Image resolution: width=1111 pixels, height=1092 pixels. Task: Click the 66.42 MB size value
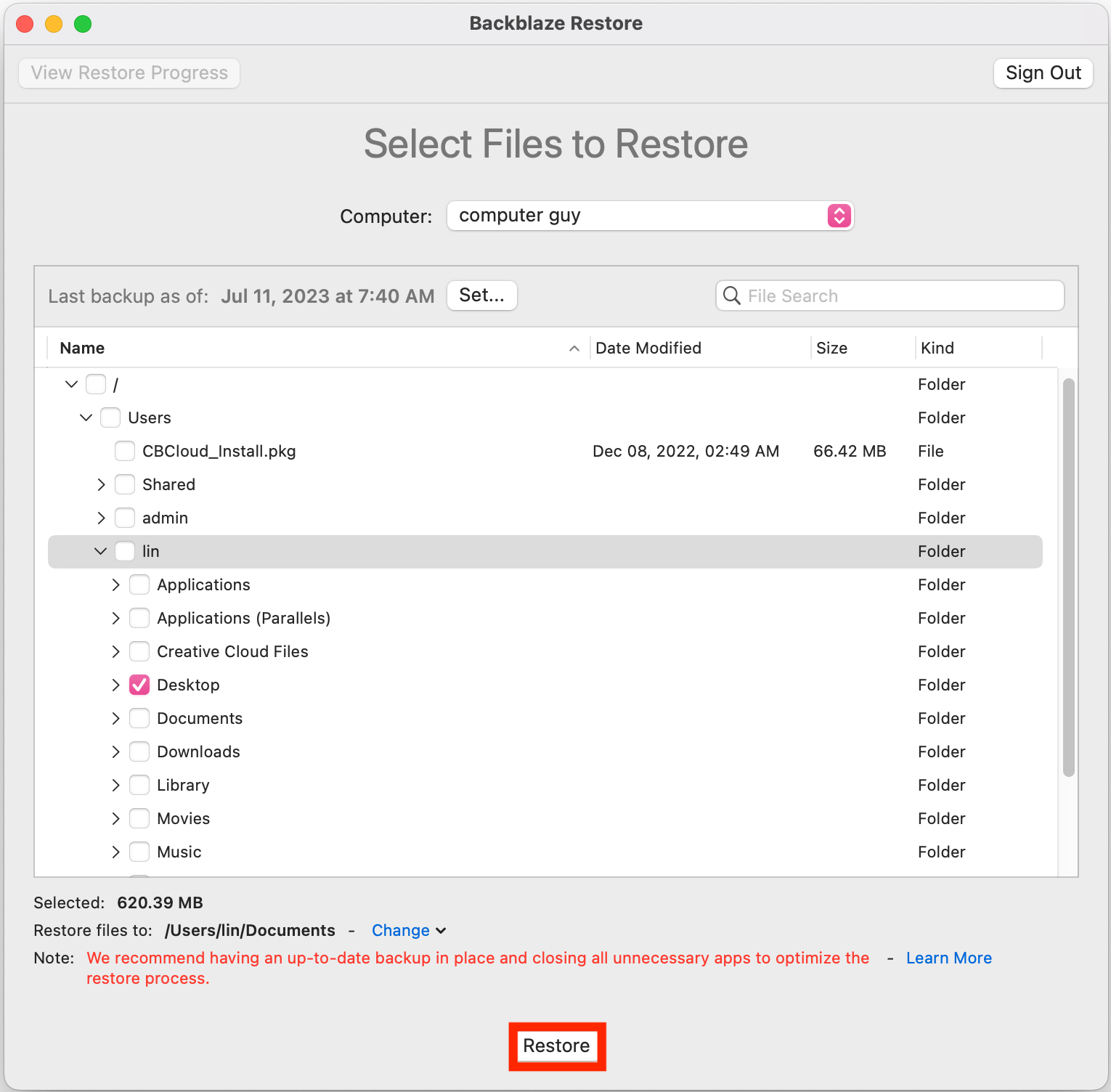850,451
